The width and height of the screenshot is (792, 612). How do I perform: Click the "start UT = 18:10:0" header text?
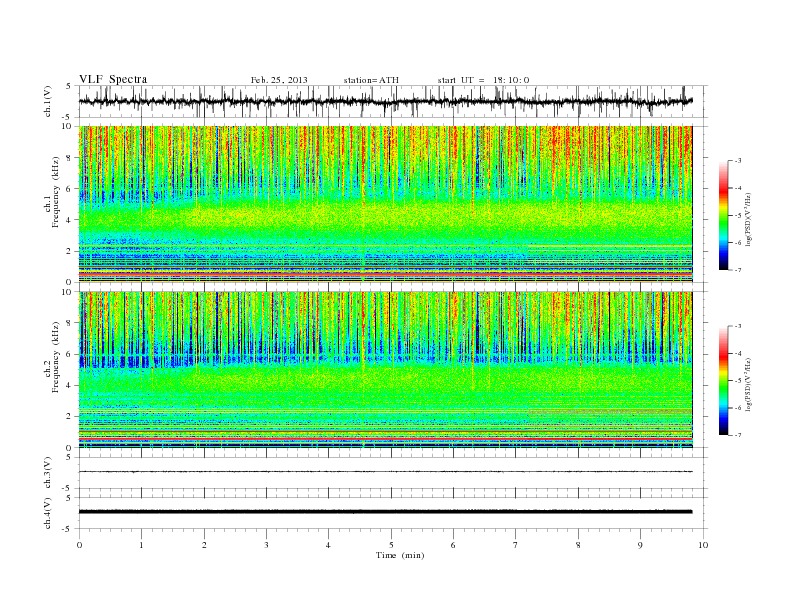[483, 80]
